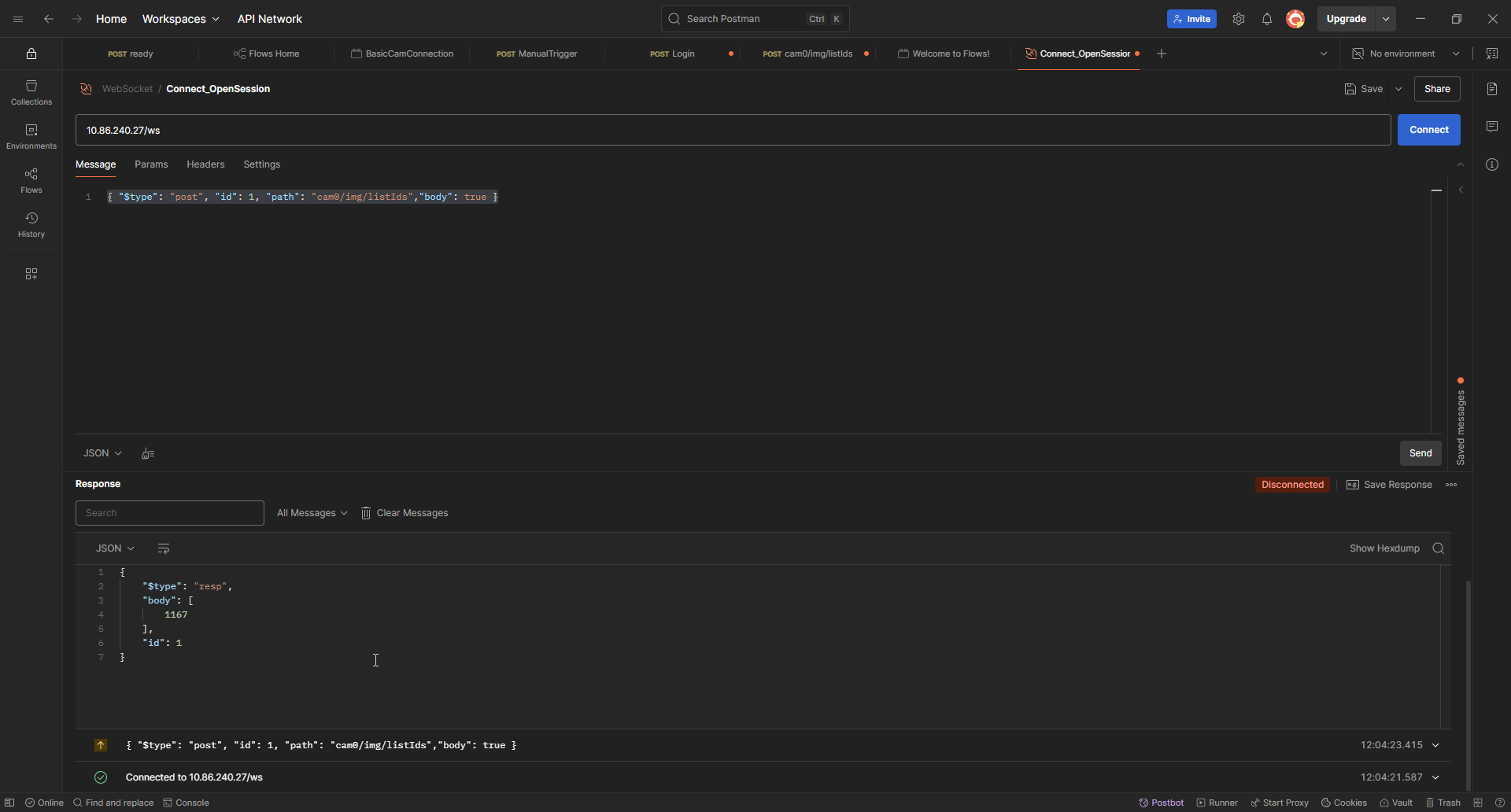This screenshot has width=1511, height=812.
Task: Toggle the navigation sidebar with the hamburger icon
Action: pyautogui.click(x=18, y=19)
